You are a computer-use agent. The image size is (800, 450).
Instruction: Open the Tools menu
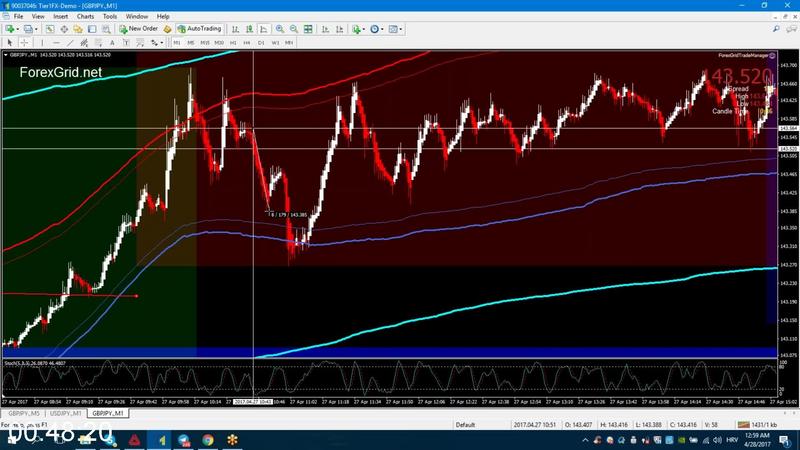tap(110, 16)
